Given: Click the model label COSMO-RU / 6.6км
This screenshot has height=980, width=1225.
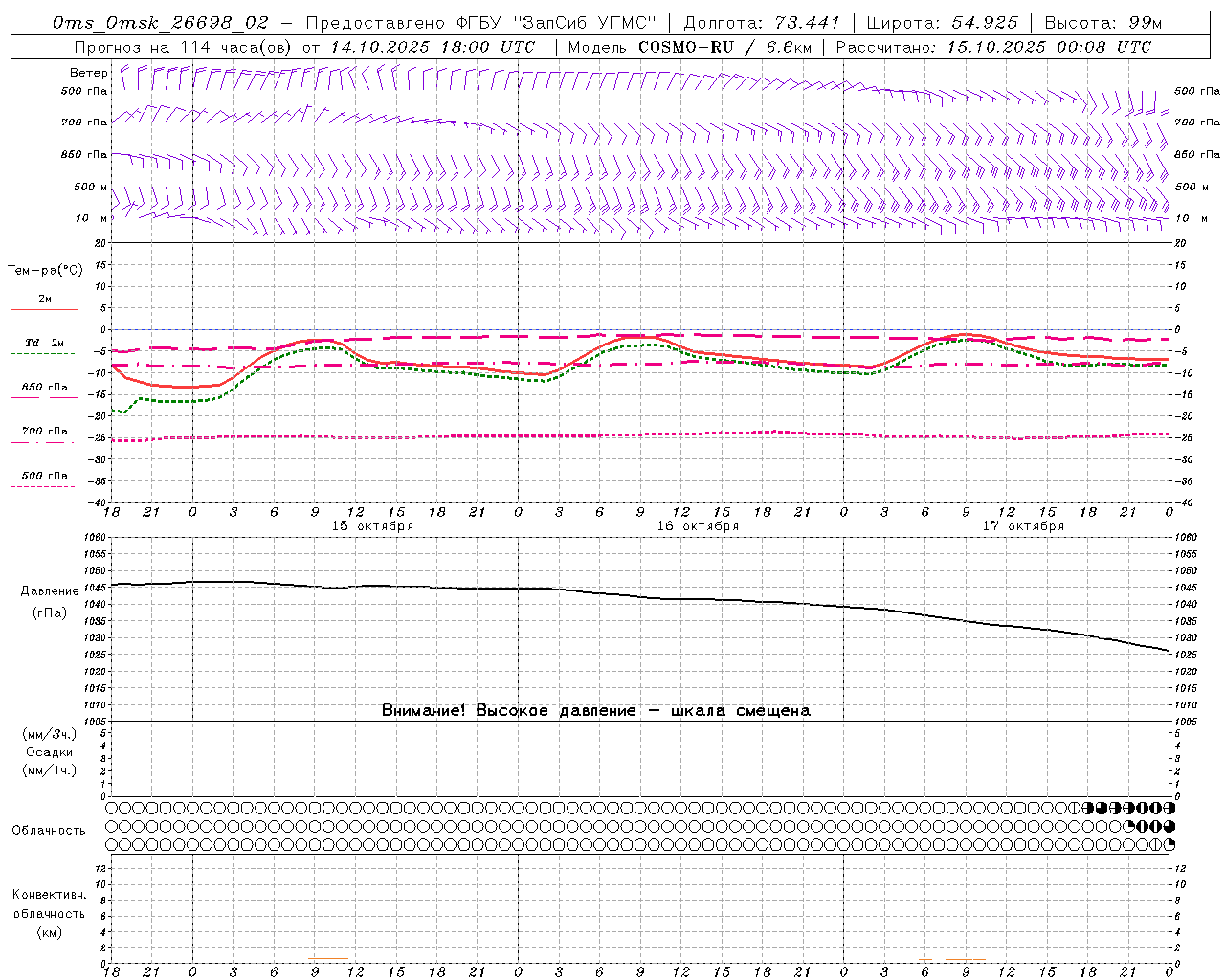Looking at the screenshot, I should point(724,47).
